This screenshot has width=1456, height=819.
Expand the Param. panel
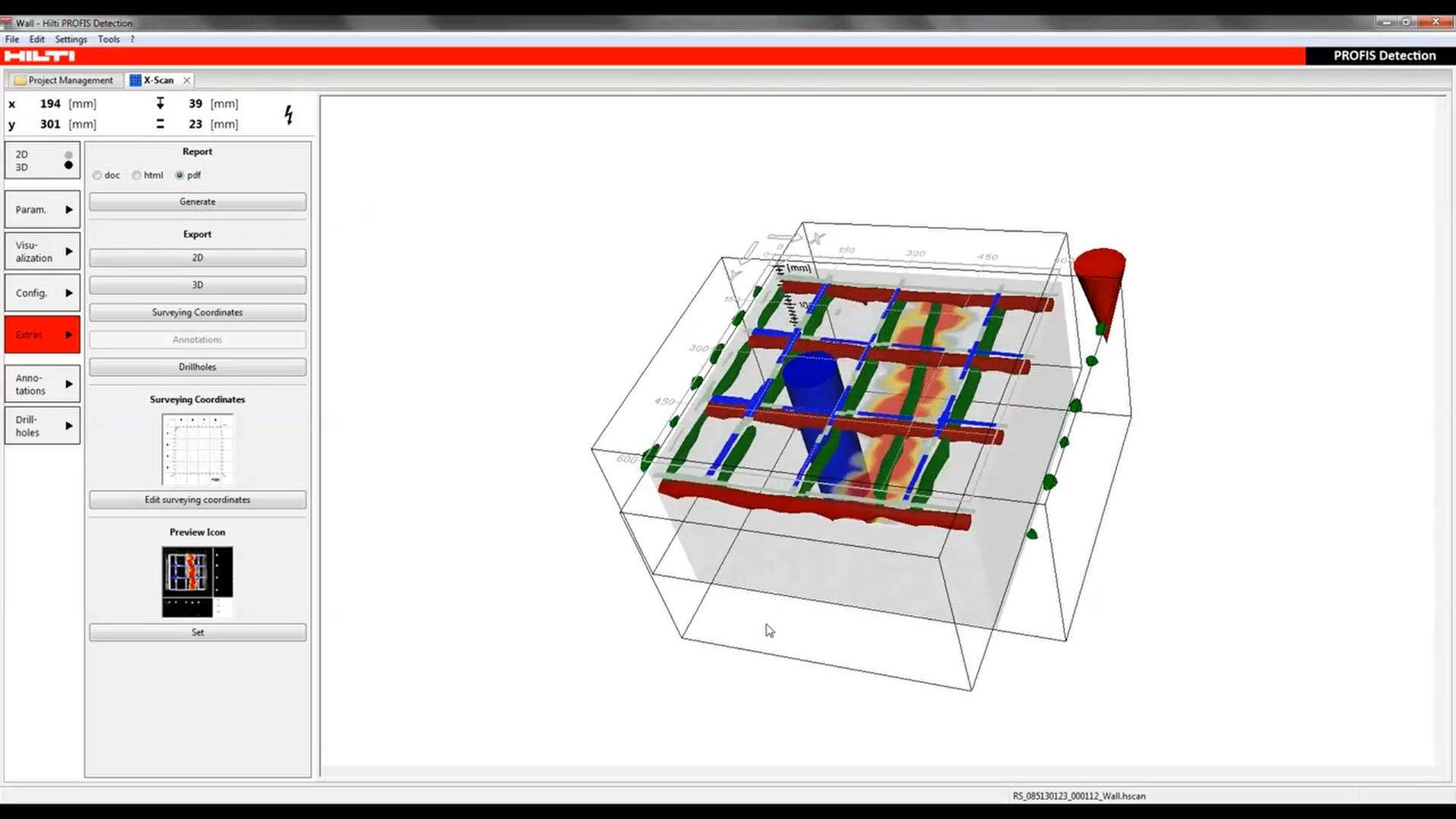(x=42, y=209)
